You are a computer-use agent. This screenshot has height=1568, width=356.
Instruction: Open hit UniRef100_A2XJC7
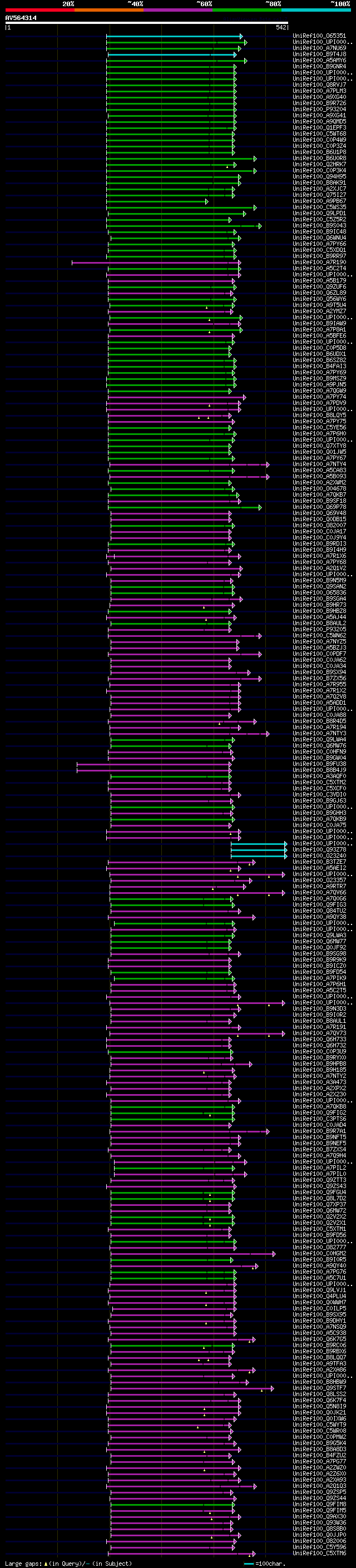click(319, 189)
